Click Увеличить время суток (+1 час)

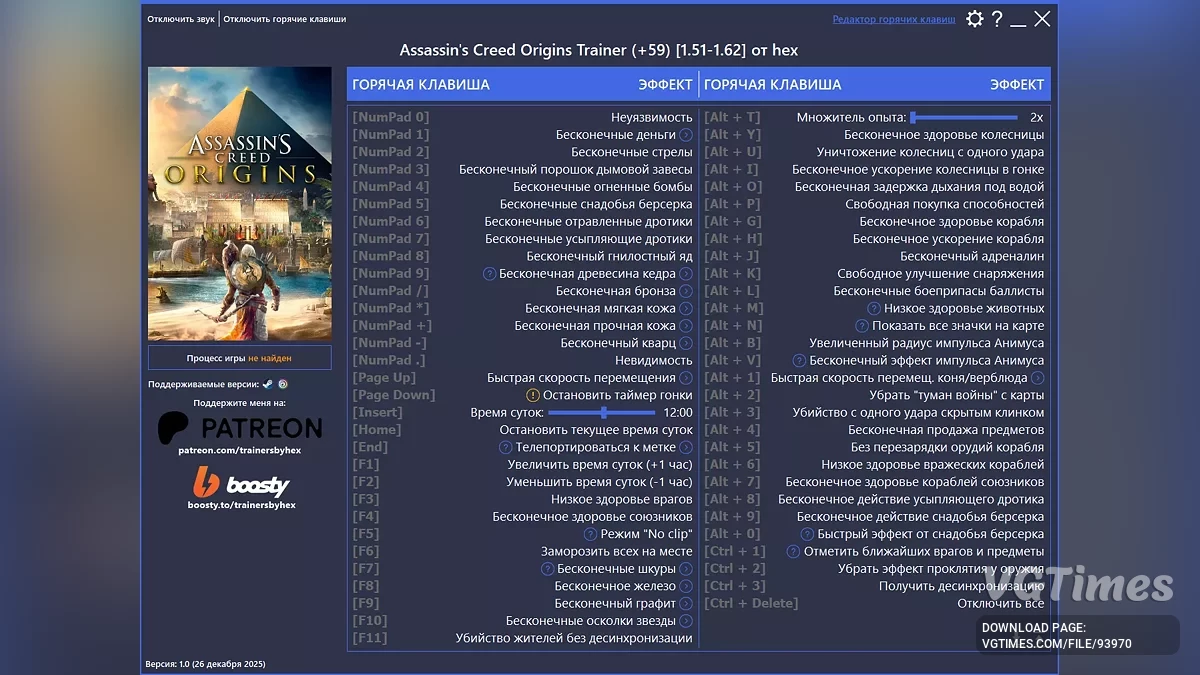tap(600, 465)
